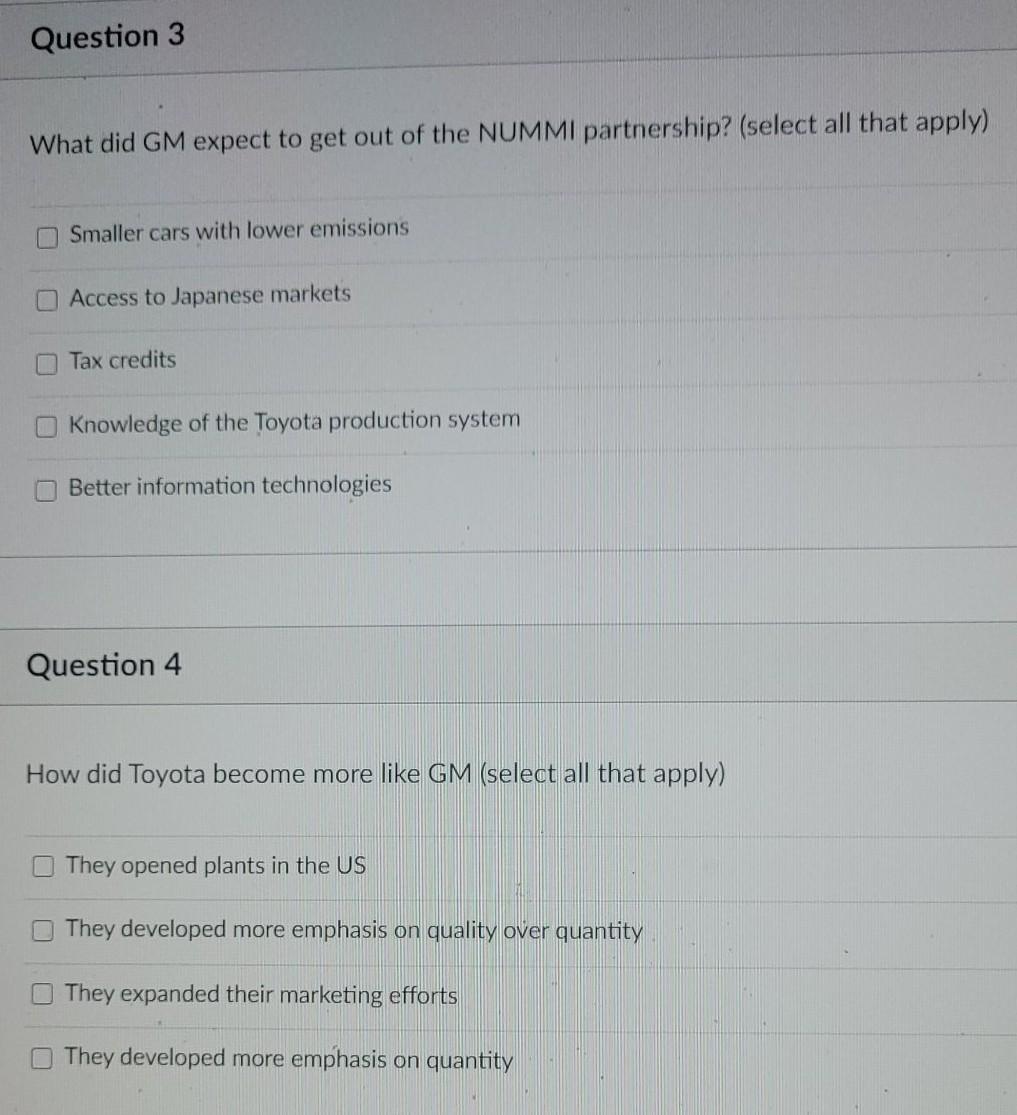Click the Question 3 heading
This screenshot has height=1115, width=1017.
(x=106, y=37)
